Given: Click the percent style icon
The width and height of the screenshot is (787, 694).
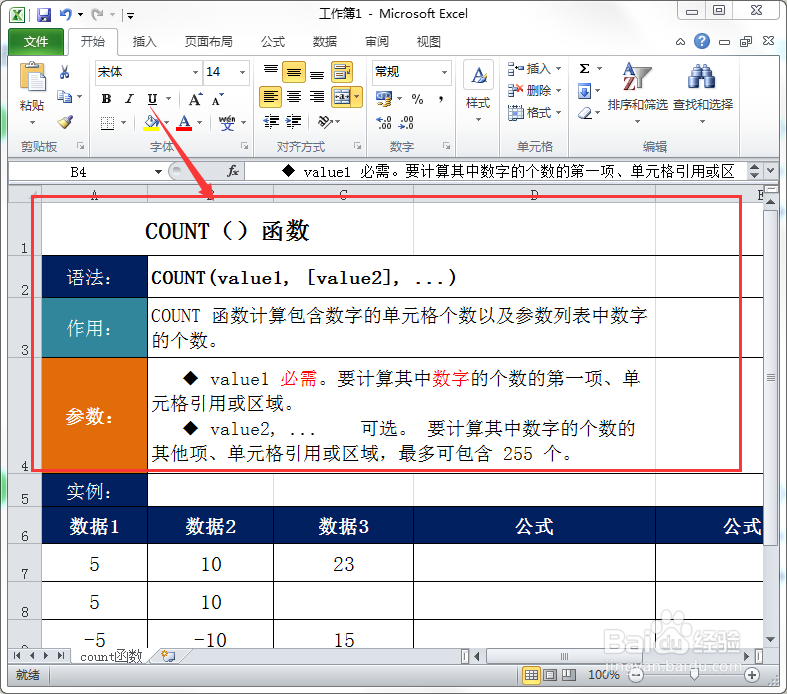Looking at the screenshot, I should 418,99.
